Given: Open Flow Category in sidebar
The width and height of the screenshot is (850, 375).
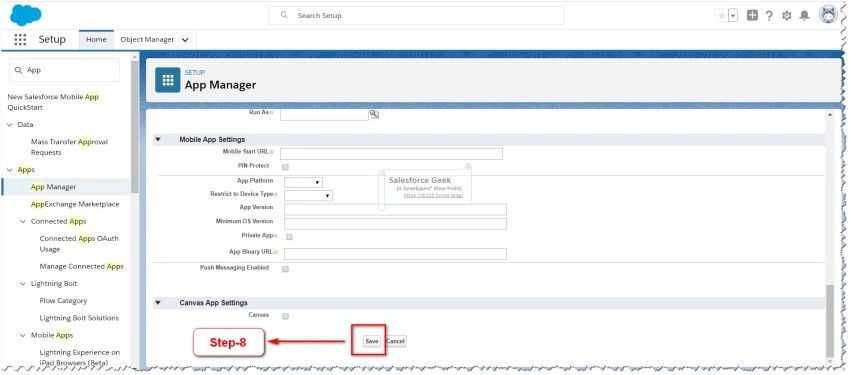Looking at the screenshot, I should (63, 301).
